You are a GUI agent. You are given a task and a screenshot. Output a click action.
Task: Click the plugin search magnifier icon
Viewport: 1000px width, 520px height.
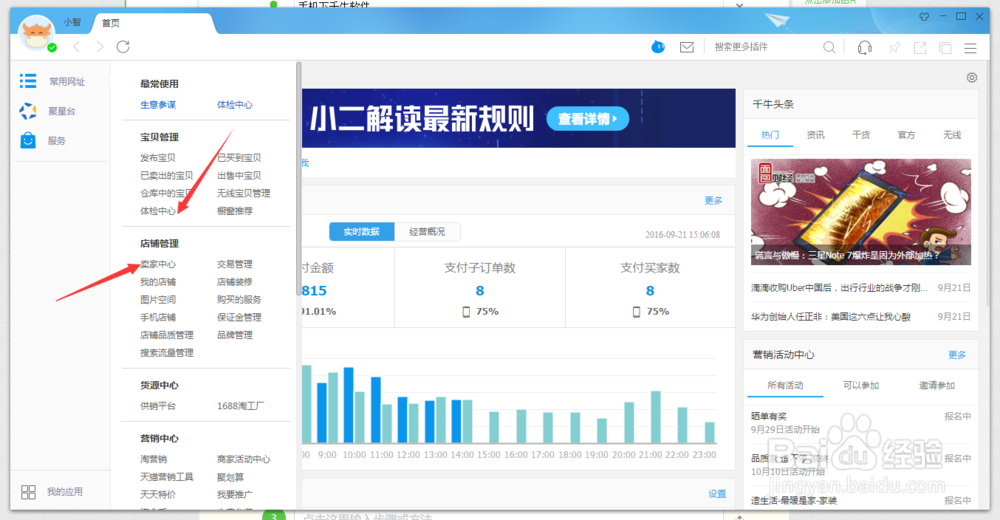coord(829,47)
